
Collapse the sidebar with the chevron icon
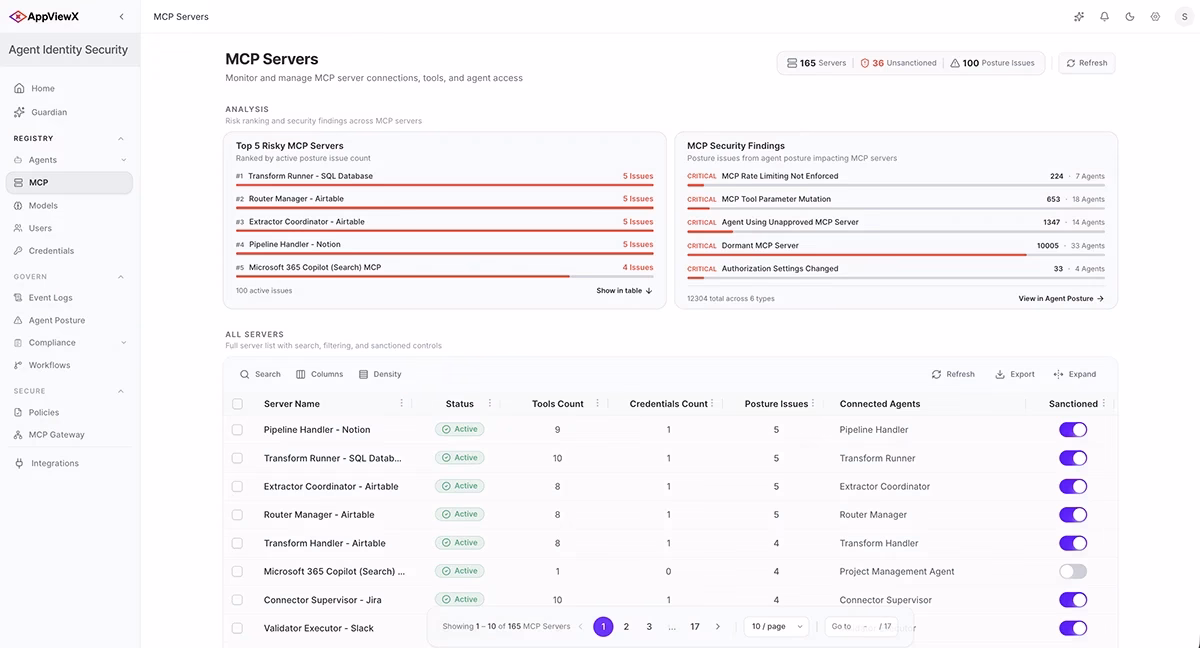[x=121, y=17]
